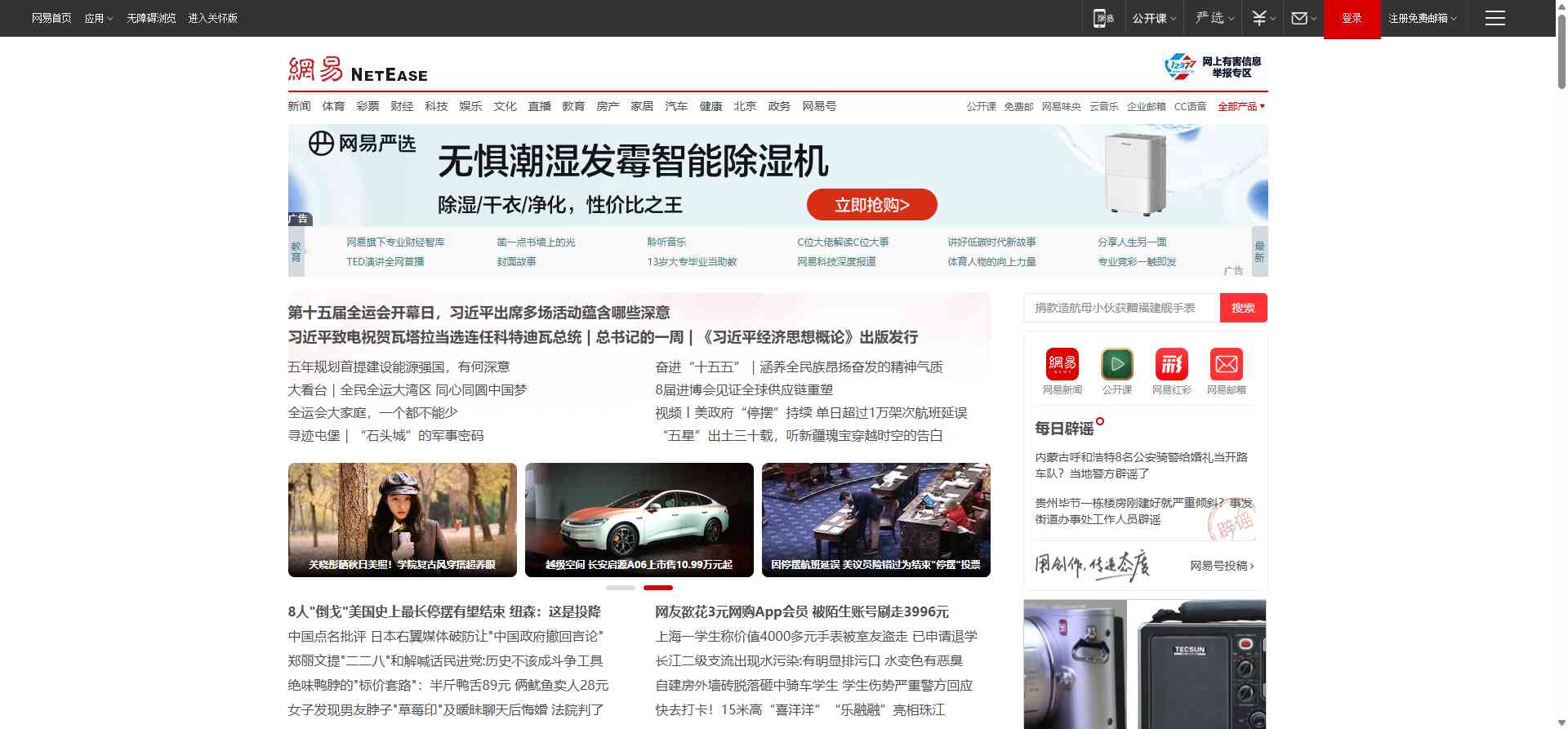Open the 网易新闻 red app icon

point(1062,364)
